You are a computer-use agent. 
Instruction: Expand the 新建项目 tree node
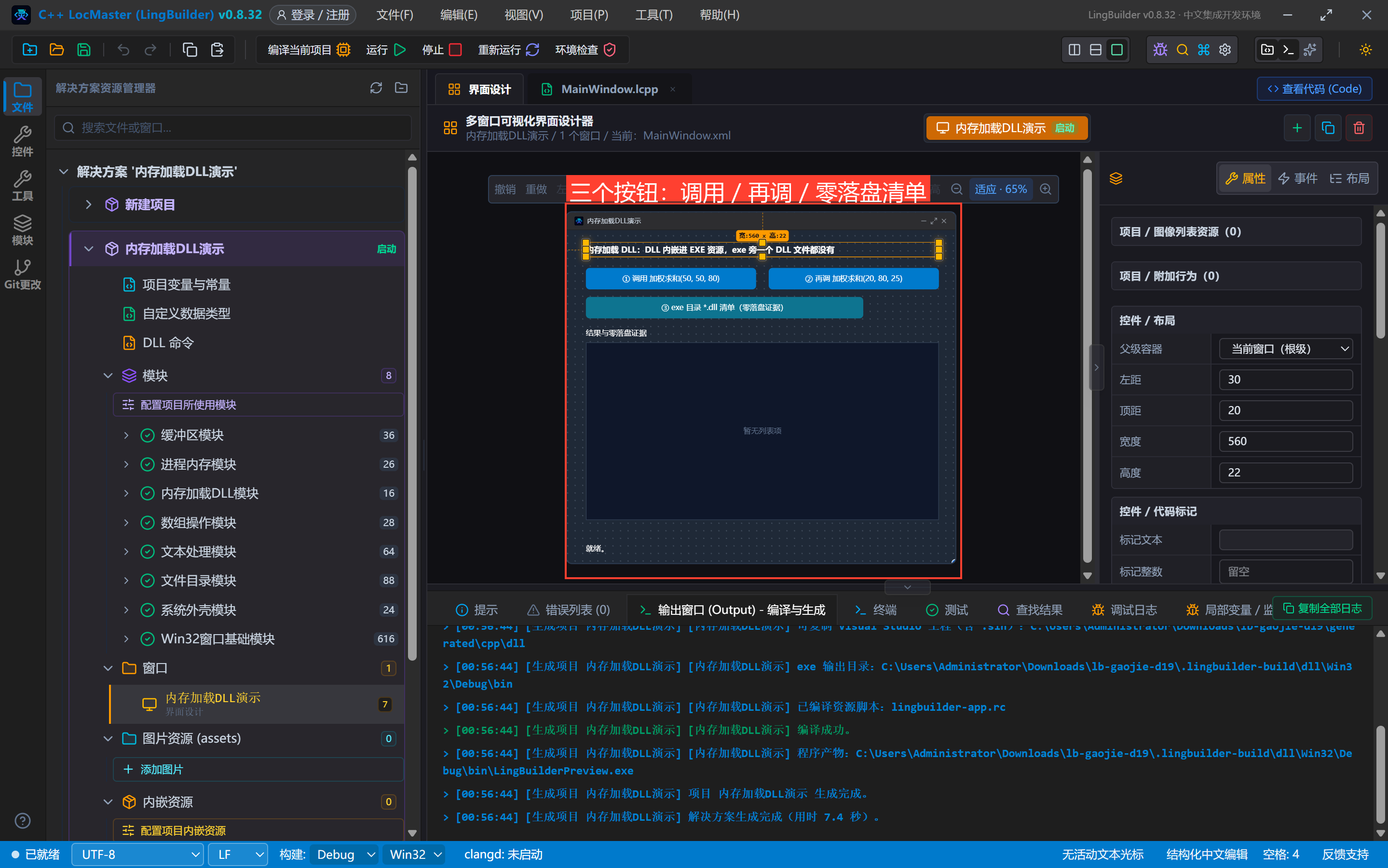88,204
